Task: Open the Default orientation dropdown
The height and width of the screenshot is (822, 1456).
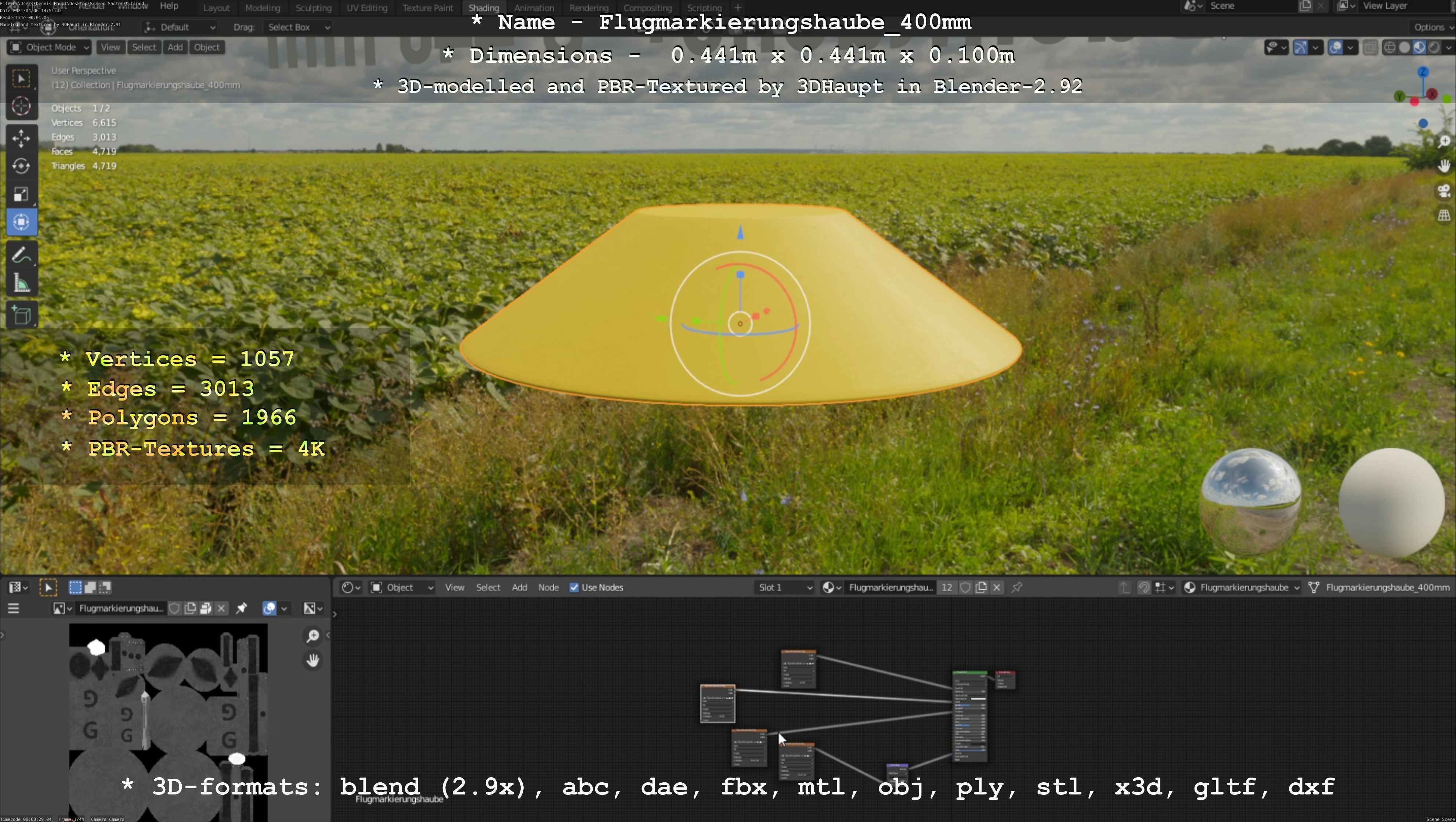Action: click(x=180, y=27)
